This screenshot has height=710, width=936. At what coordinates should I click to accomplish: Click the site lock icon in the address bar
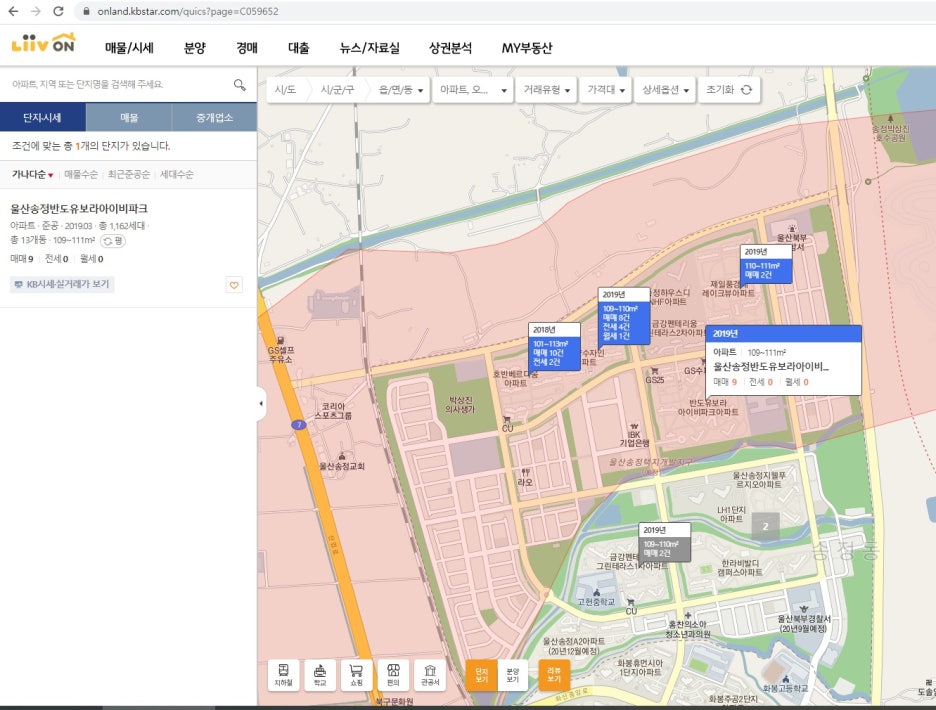[x=87, y=11]
